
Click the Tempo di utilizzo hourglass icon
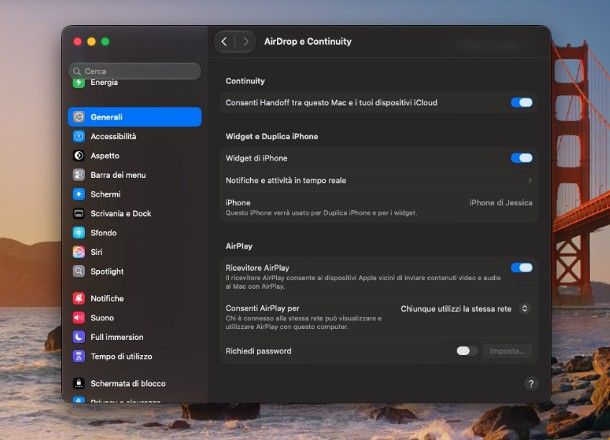pyautogui.click(x=79, y=356)
